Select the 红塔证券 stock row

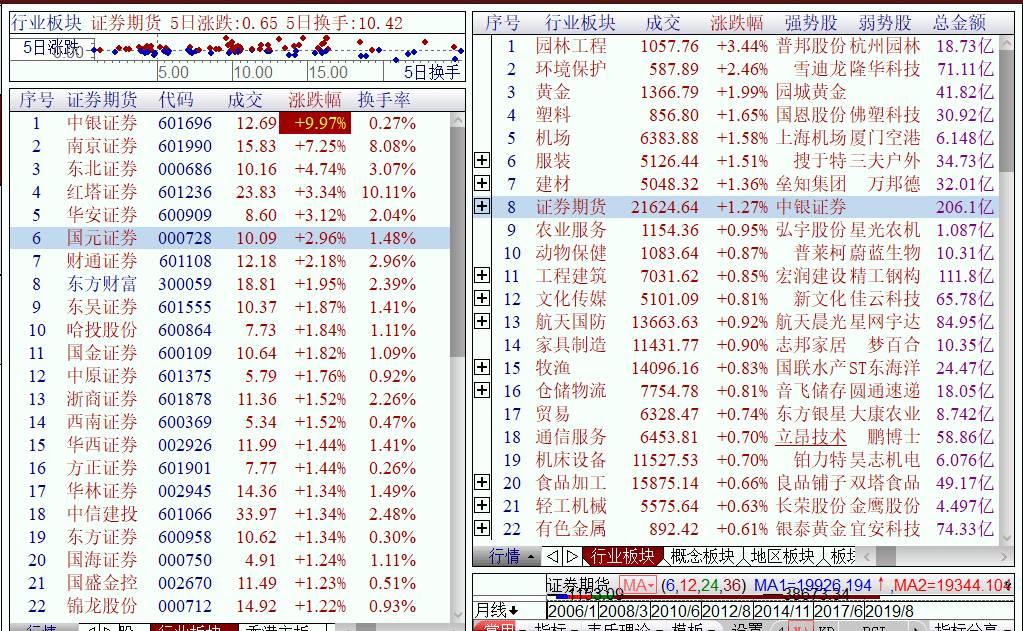pos(230,192)
